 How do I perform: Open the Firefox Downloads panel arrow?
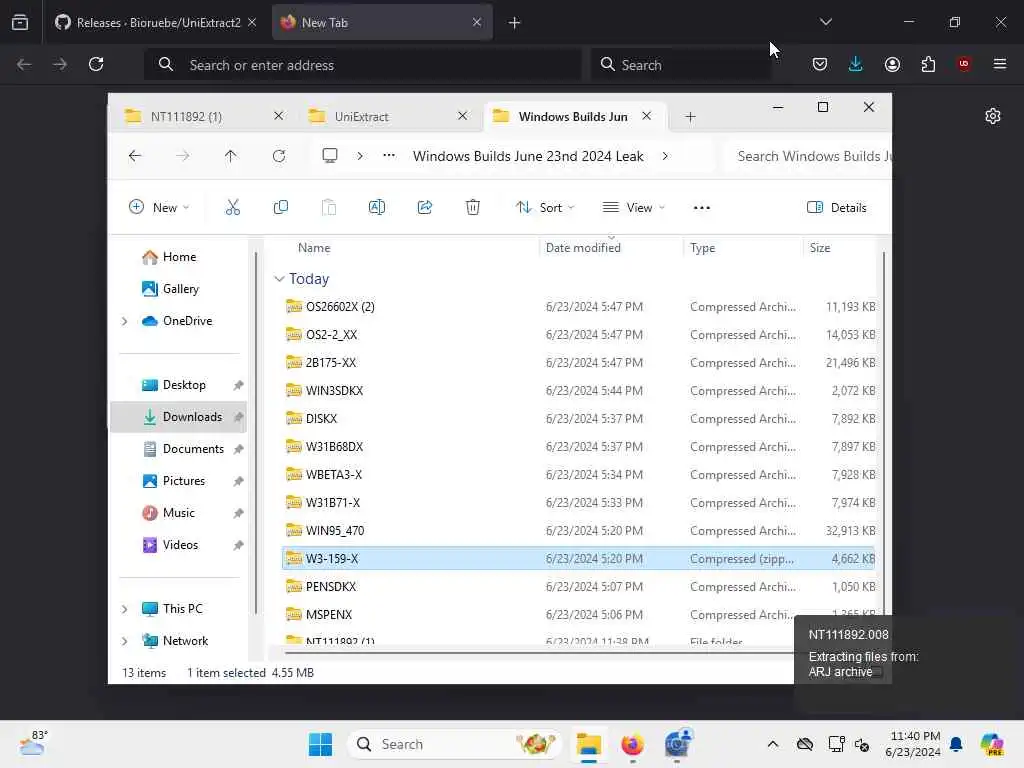click(x=856, y=64)
